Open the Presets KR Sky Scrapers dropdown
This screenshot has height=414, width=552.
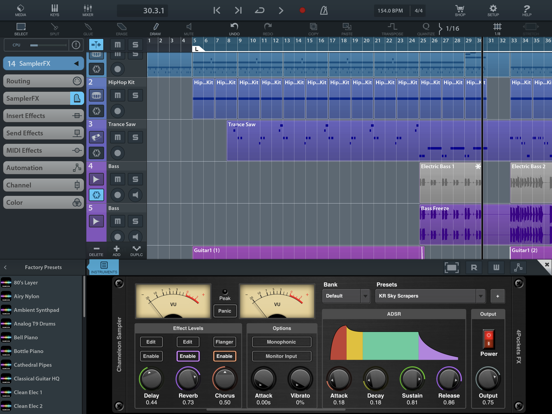pyautogui.click(x=430, y=296)
